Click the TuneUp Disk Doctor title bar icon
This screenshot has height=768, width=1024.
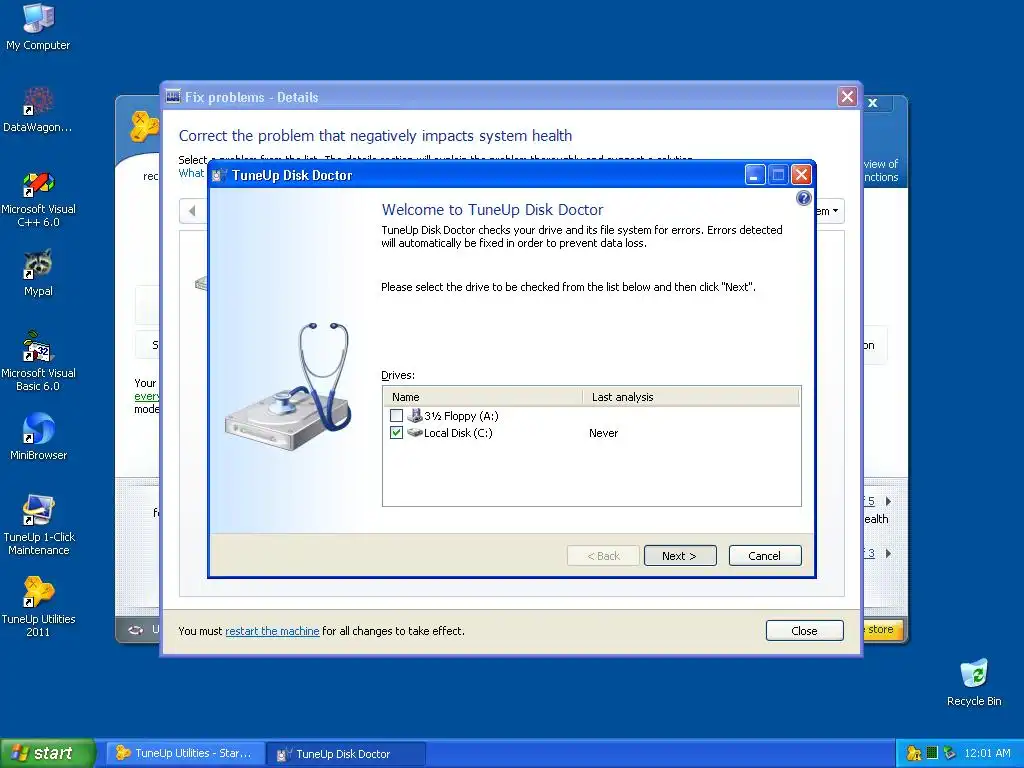coord(219,175)
